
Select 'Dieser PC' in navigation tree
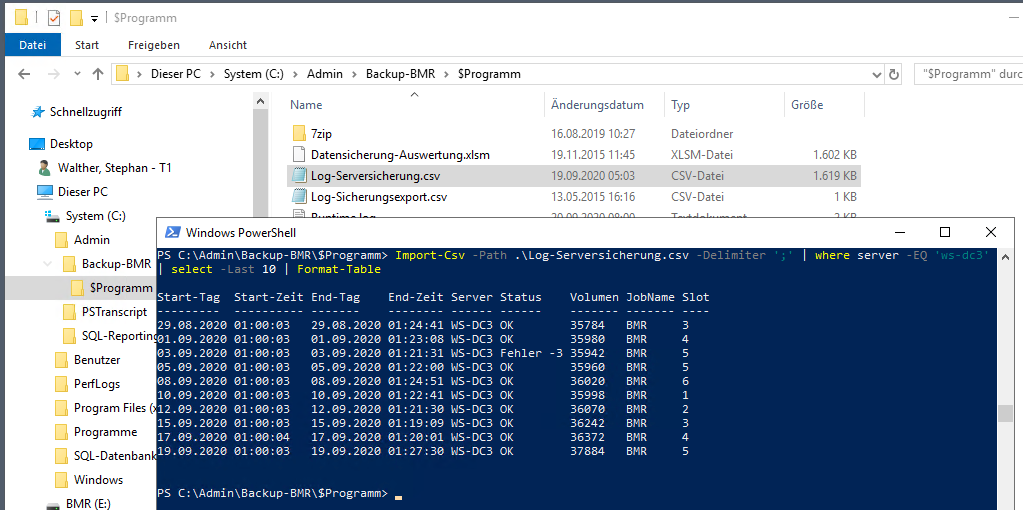pyautogui.click(x=82, y=192)
